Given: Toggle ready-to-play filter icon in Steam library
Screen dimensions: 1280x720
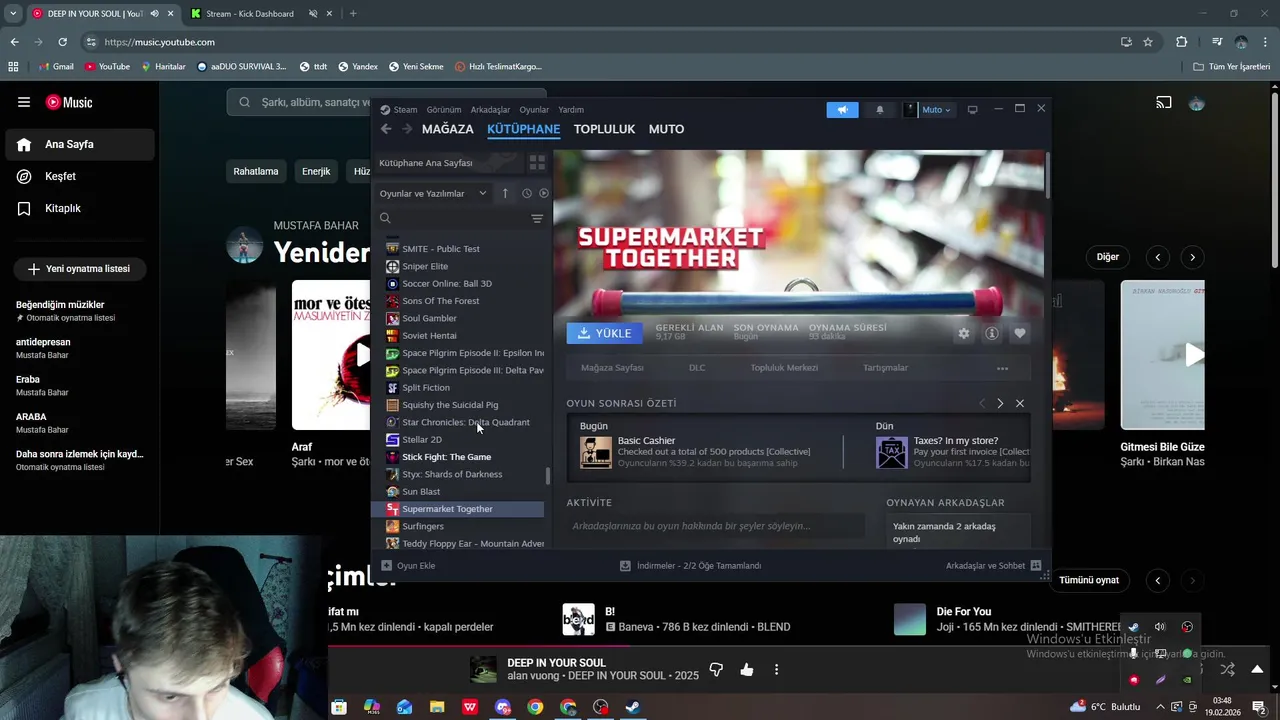Looking at the screenshot, I should [x=544, y=193].
